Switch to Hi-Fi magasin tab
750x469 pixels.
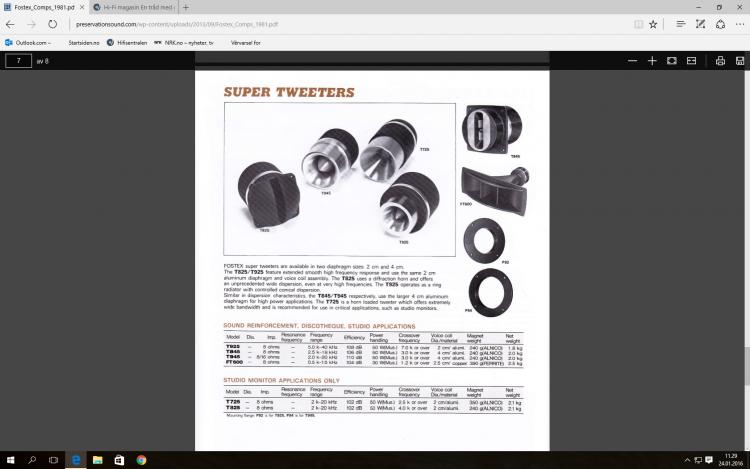[133, 7]
